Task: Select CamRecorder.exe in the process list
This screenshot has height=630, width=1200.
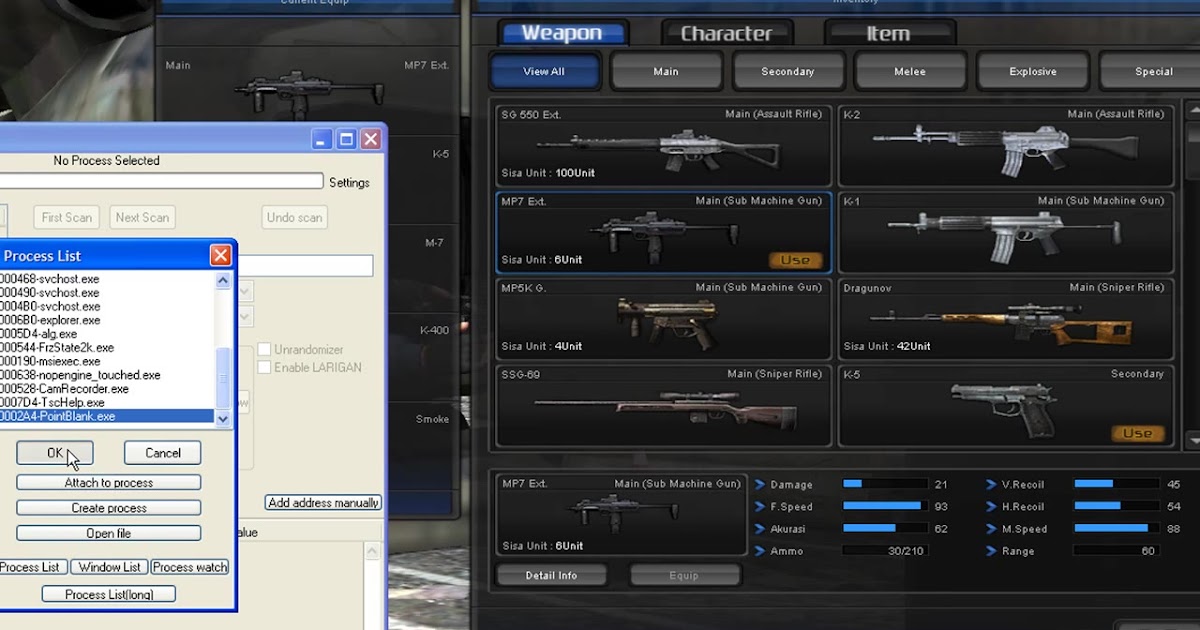Action: [107, 389]
